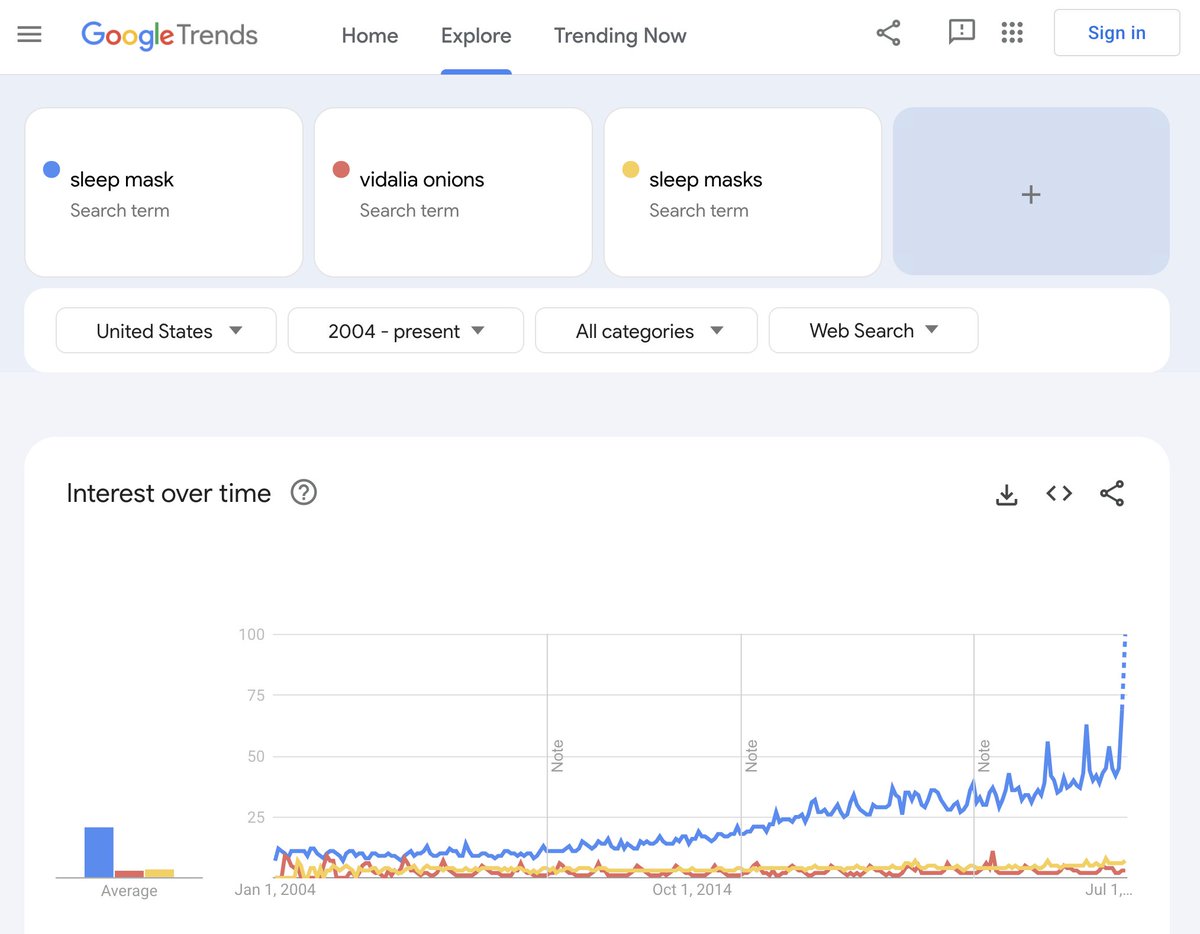Open the Trending Now tab
The height and width of the screenshot is (934, 1200).
click(620, 36)
